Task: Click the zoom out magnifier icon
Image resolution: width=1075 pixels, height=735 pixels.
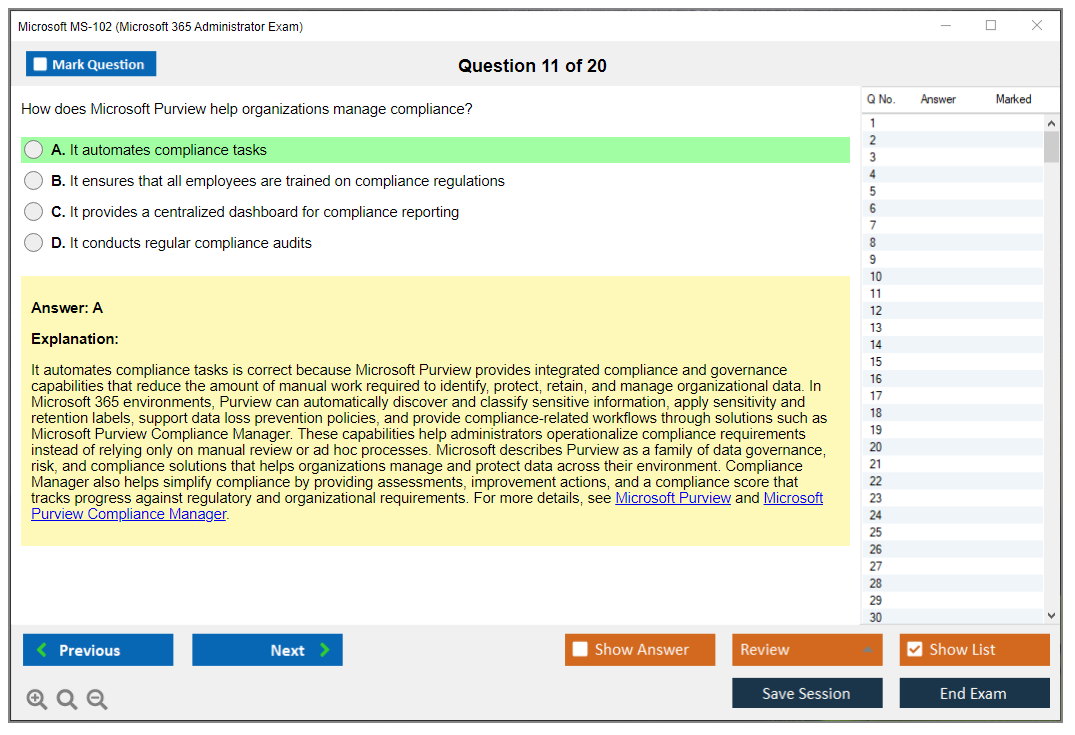Action: coord(97,699)
